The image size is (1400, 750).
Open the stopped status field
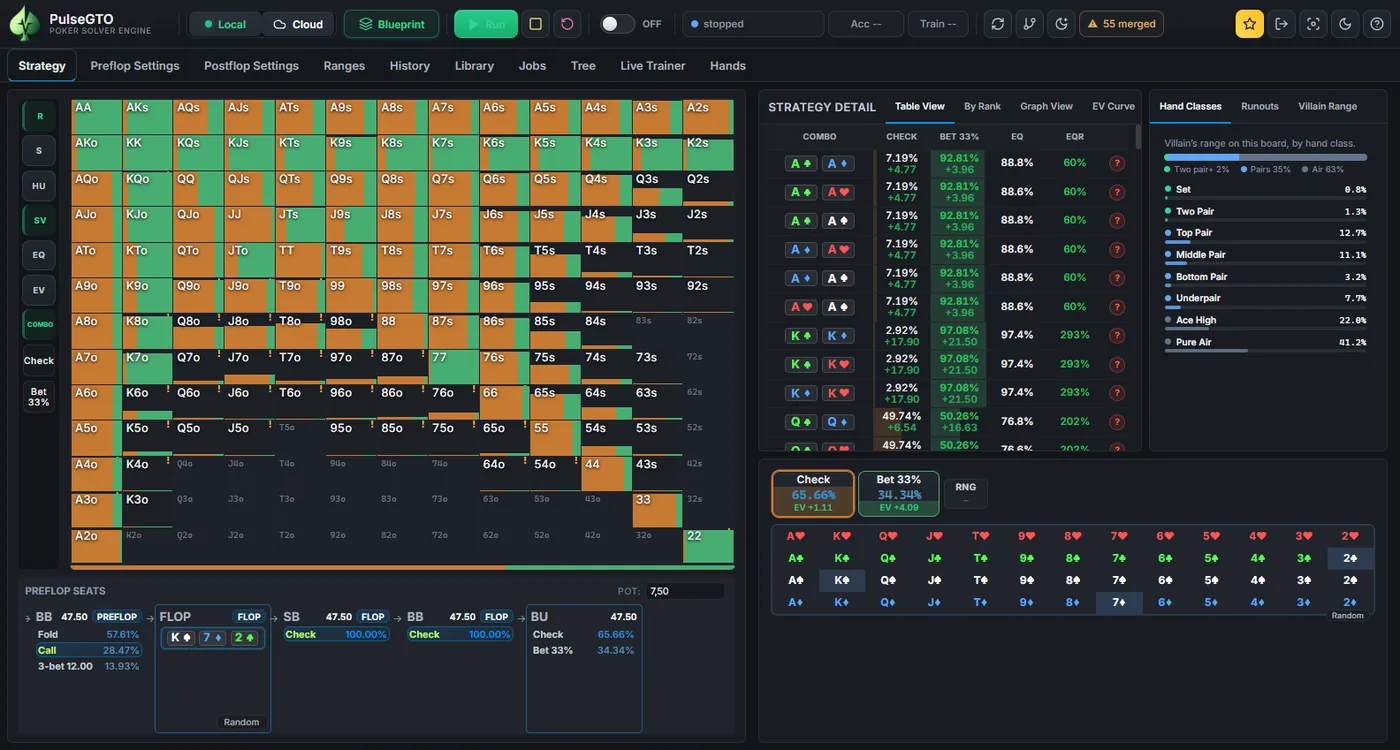[x=753, y=24]
